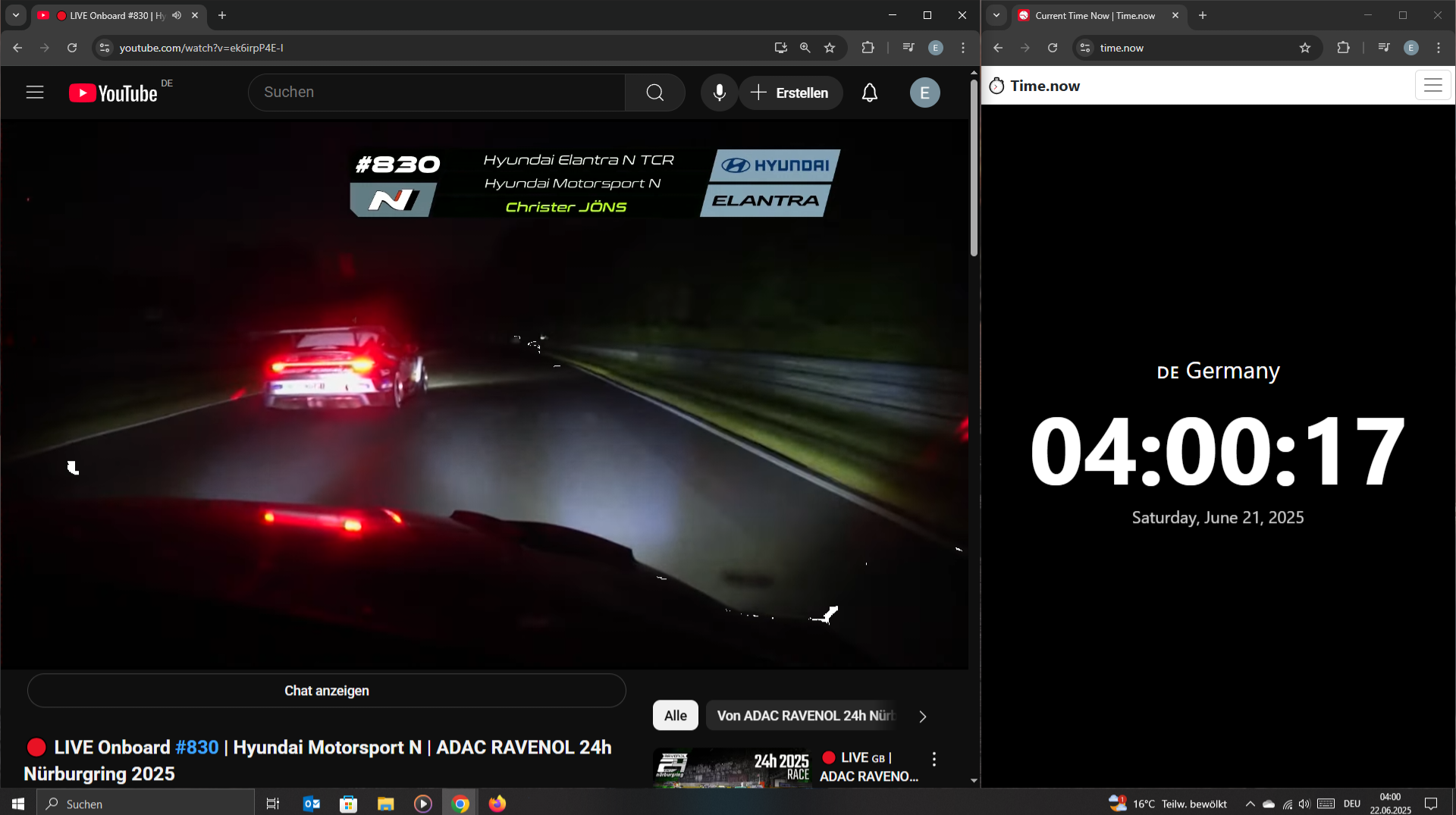Open tab search dropdown in Time.now window

pyautogui.click(x=996, y=15)
